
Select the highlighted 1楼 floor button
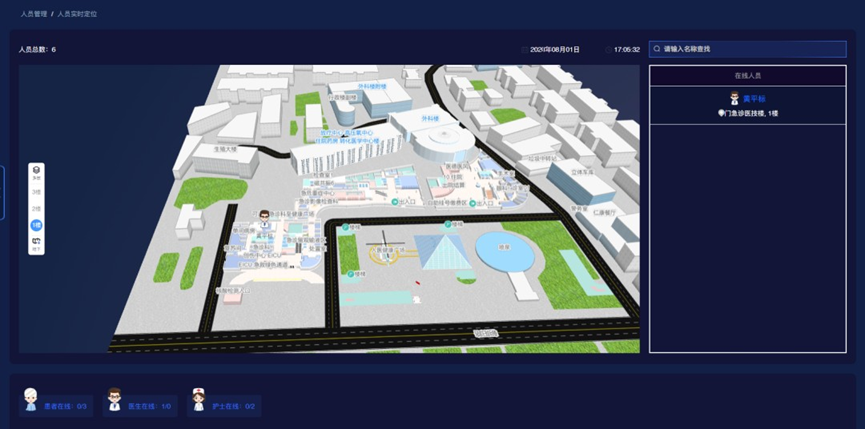pyautogui.click(x=36, y=226)
